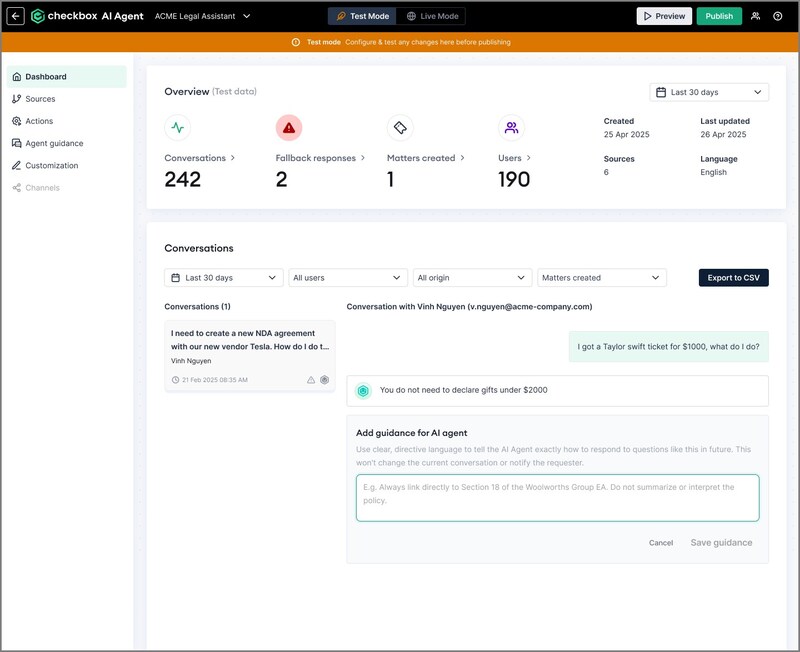Screen dimensions: 800x652
Task: Click the Matters created count 1
Action: 390,180
